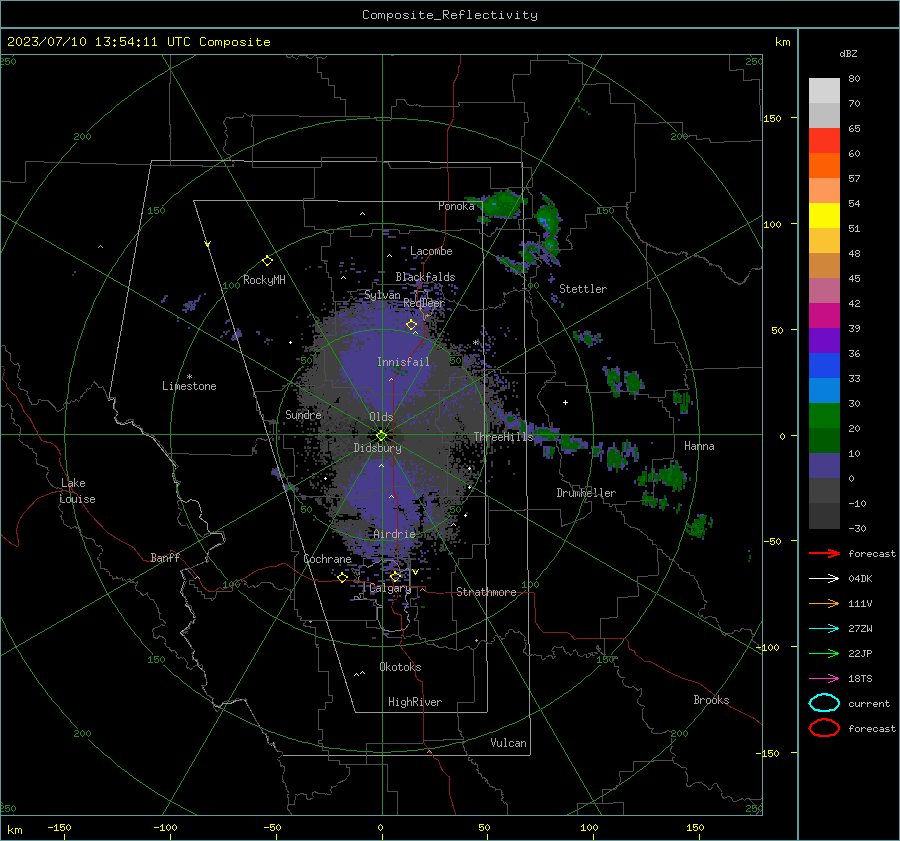Screen dimensions: 900x841
Task: Click the intense magenta-core storm cell east of Ponoka
Action: coord(546,223)
